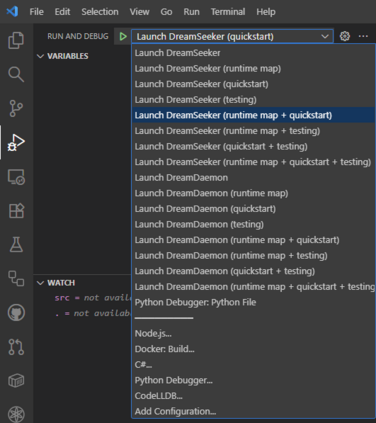Screen dimensions: 376x423
Task: Choose DreamDaemon (quickstart + testing)
Action: click(x=253, y=271)
